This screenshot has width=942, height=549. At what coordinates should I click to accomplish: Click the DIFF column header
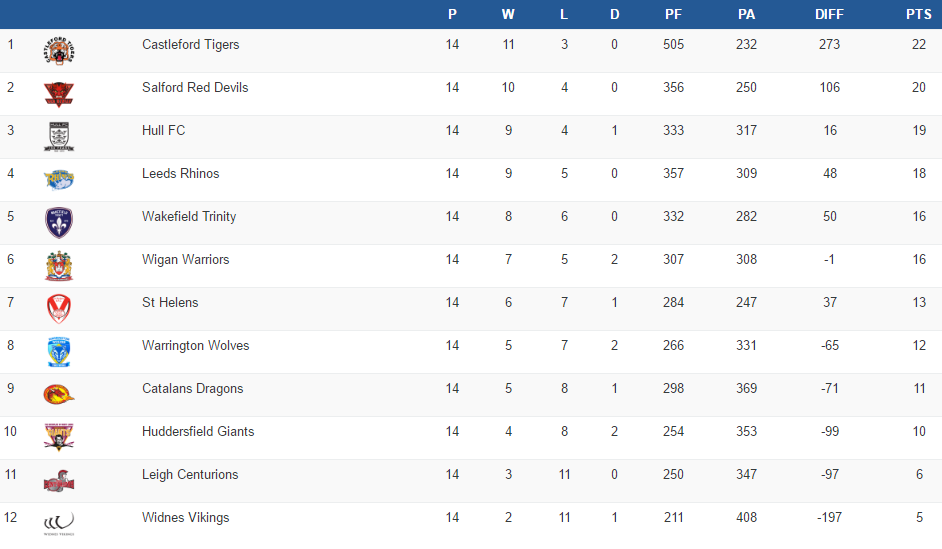[829, 14]
